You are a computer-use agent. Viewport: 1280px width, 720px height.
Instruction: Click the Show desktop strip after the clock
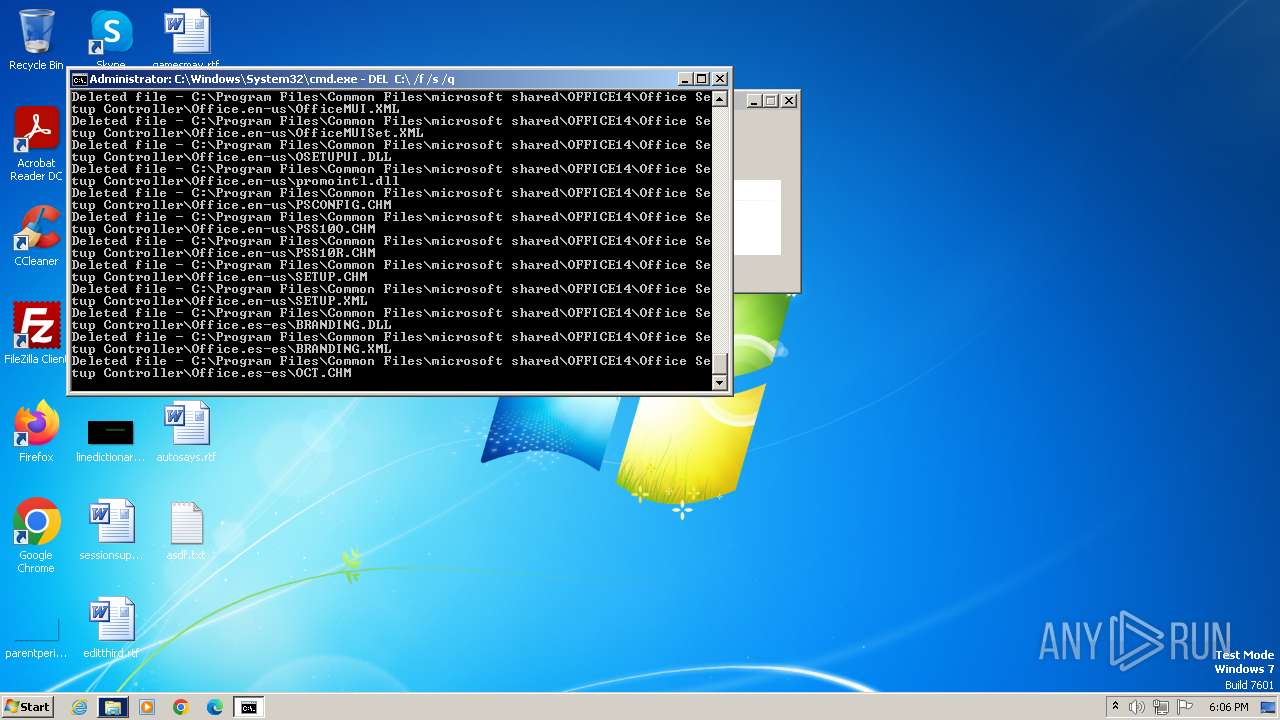1270,707
